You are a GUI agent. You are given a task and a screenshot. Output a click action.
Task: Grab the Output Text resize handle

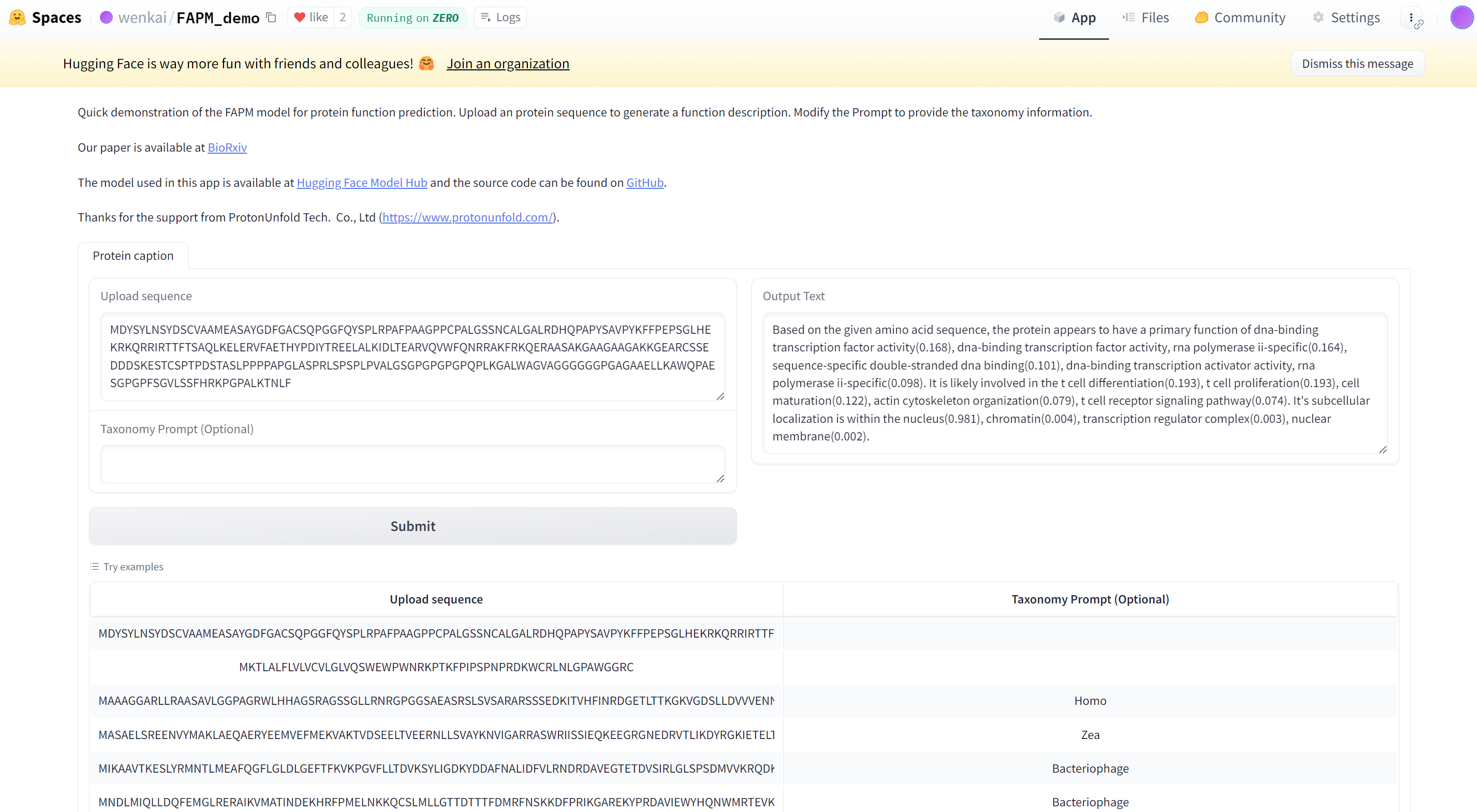pos(1382,450)
